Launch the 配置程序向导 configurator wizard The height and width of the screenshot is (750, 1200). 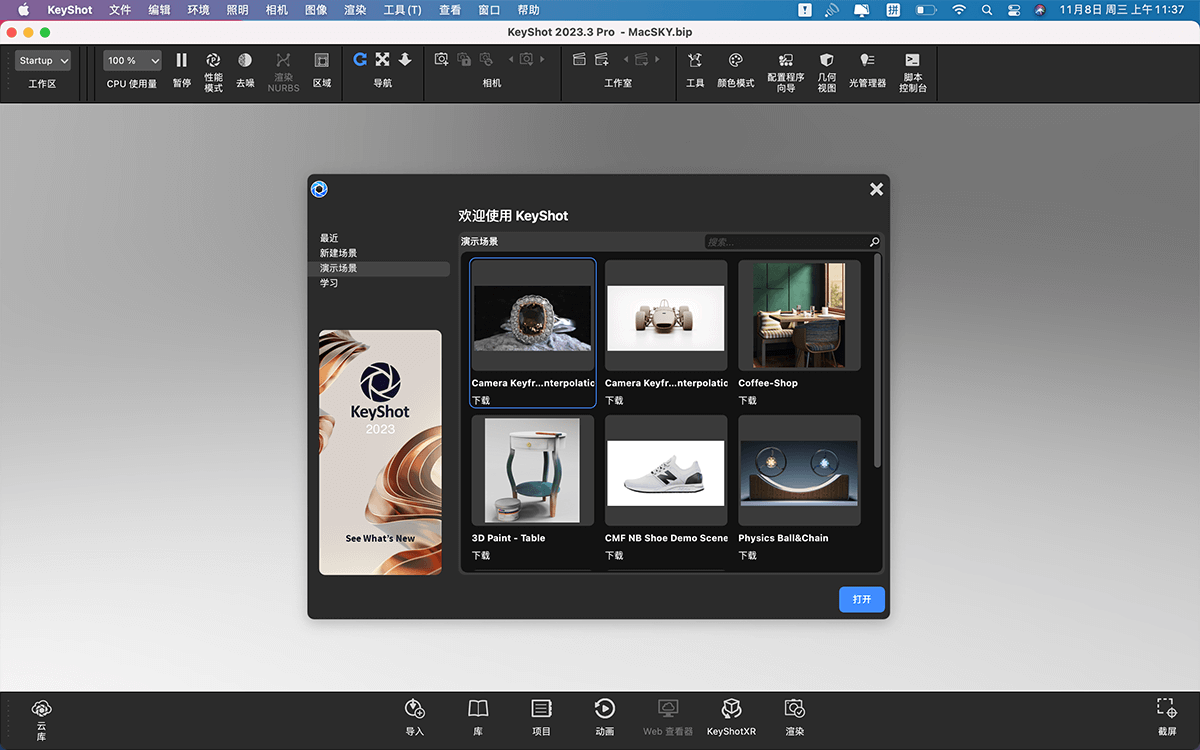[786, 61]
